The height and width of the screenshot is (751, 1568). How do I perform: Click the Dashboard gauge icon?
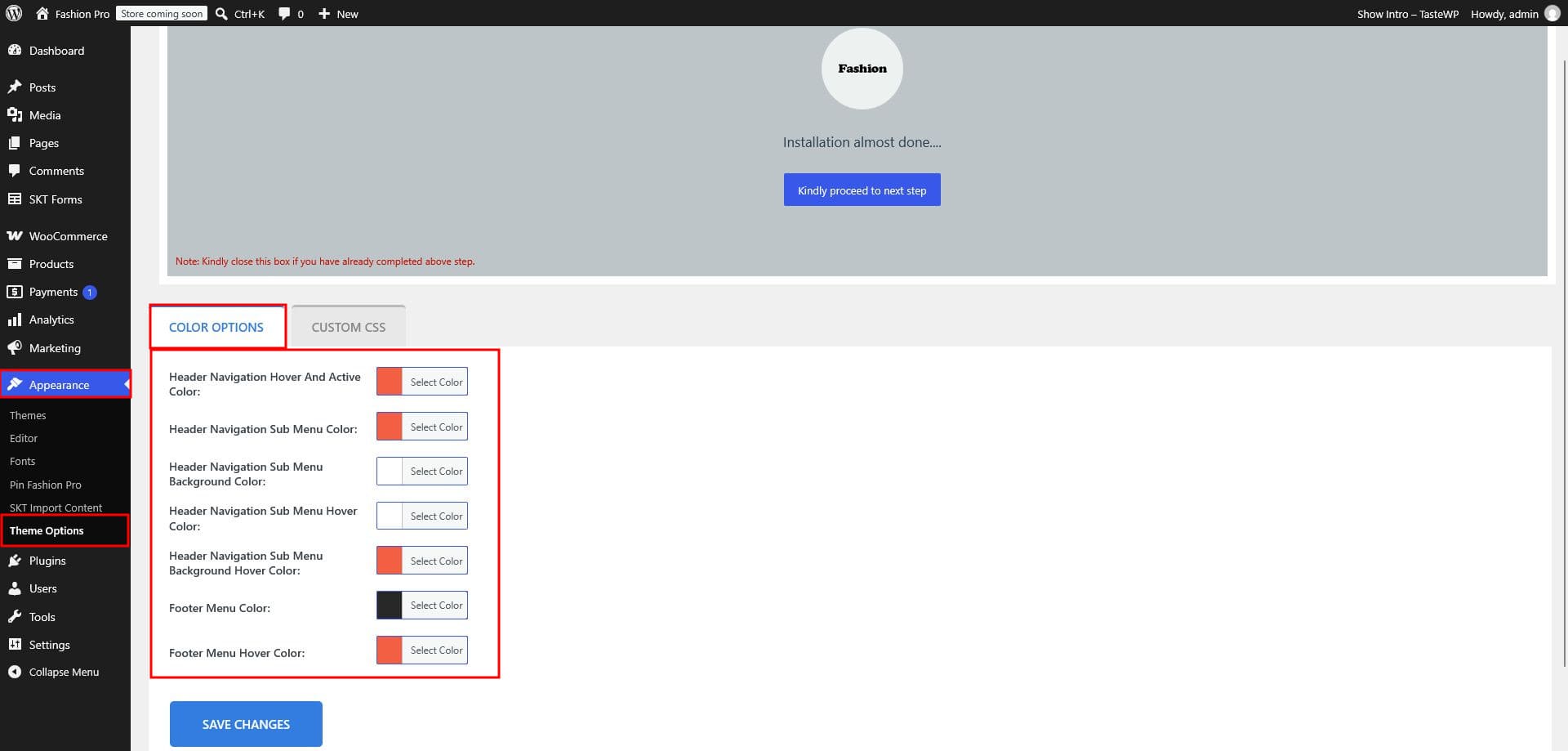coord(15,50)
